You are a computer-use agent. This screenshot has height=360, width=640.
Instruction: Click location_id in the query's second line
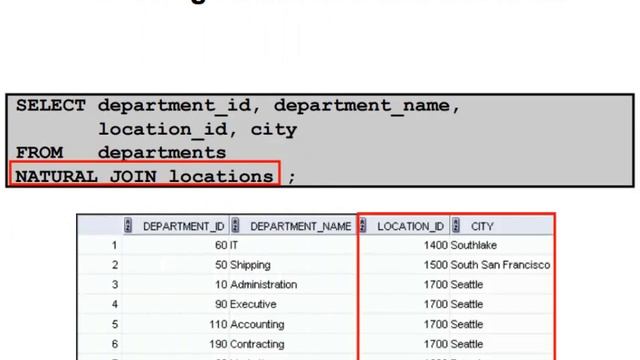[x=162, y=131]
